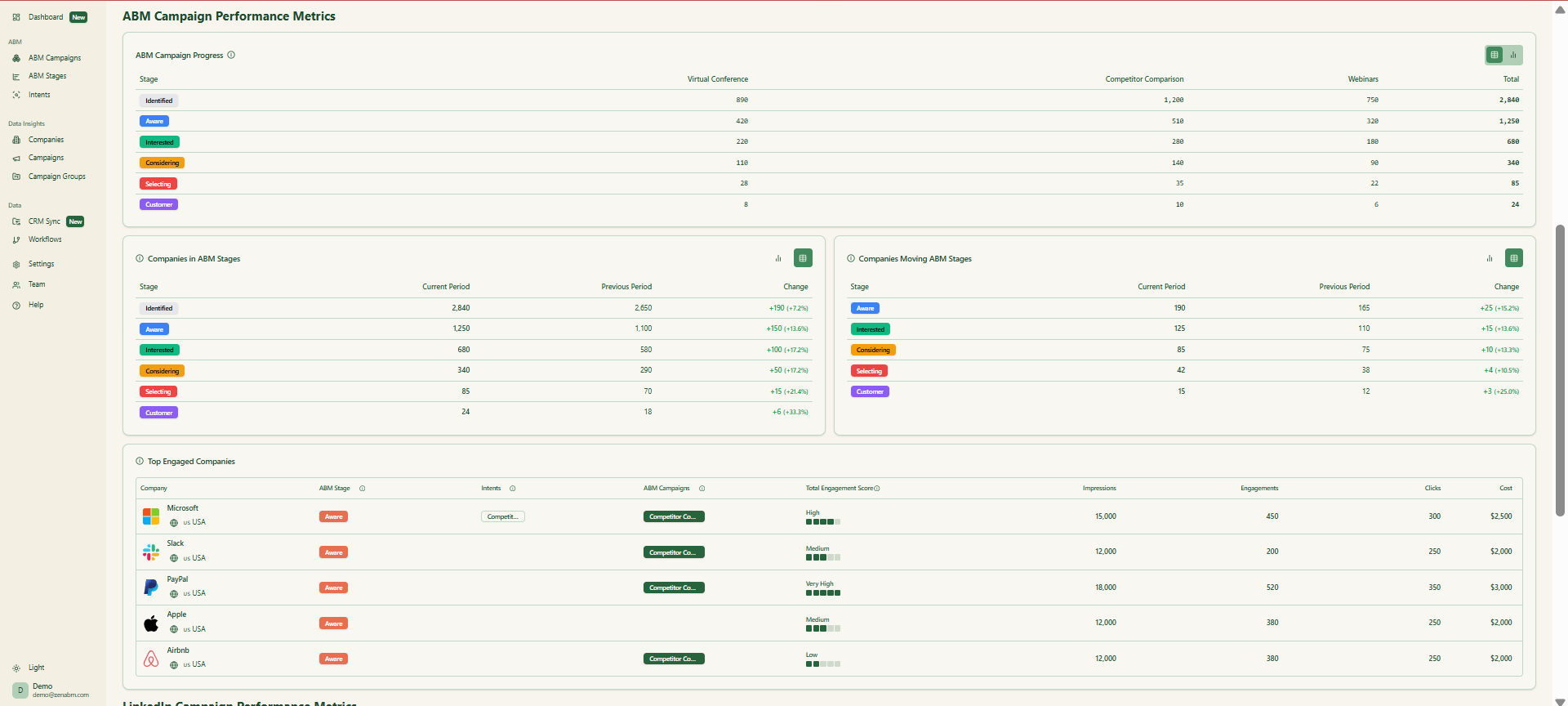Switch ABM Campaign Progress to chart view

tap(1513, 55)
